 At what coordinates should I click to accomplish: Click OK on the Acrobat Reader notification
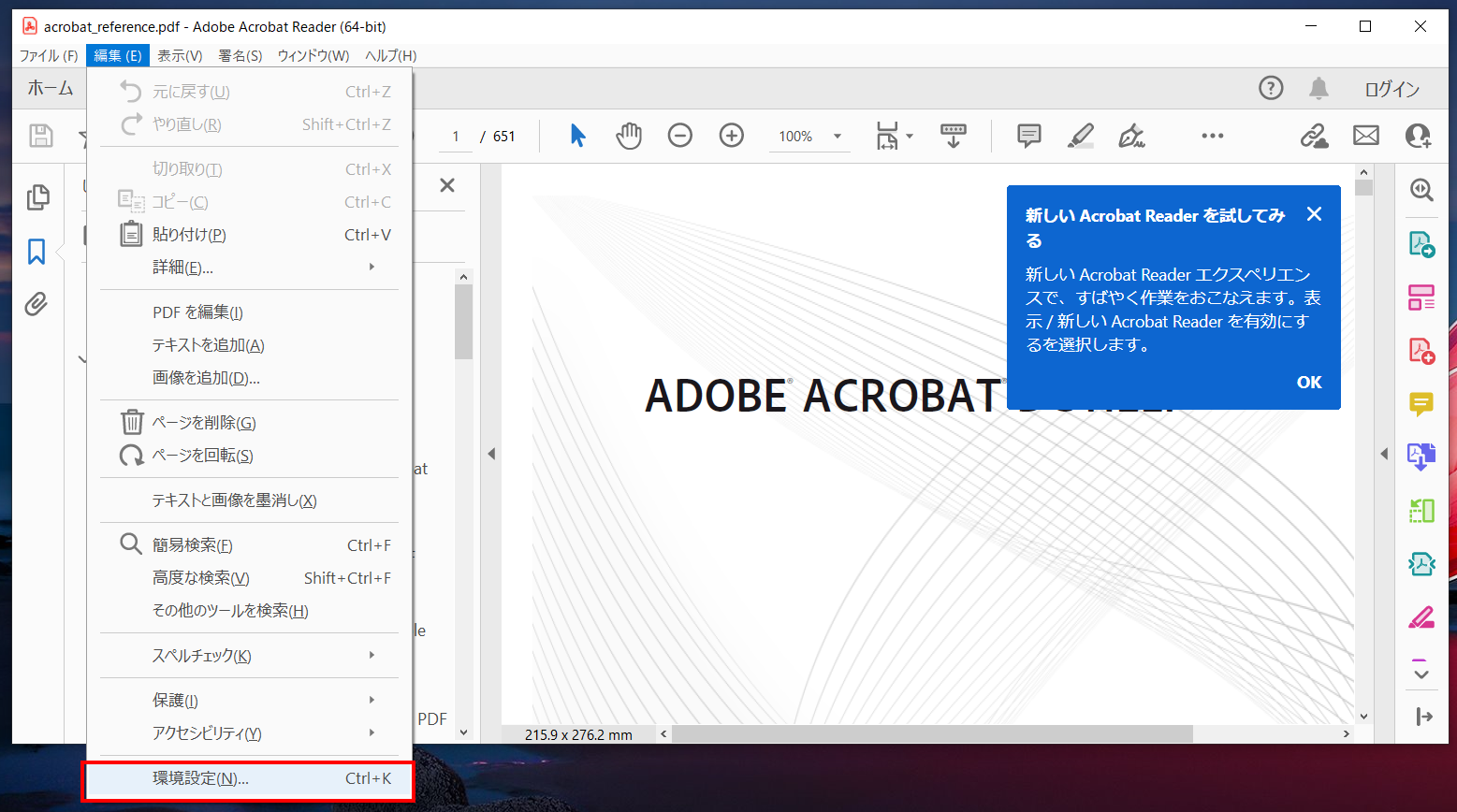1308,382
